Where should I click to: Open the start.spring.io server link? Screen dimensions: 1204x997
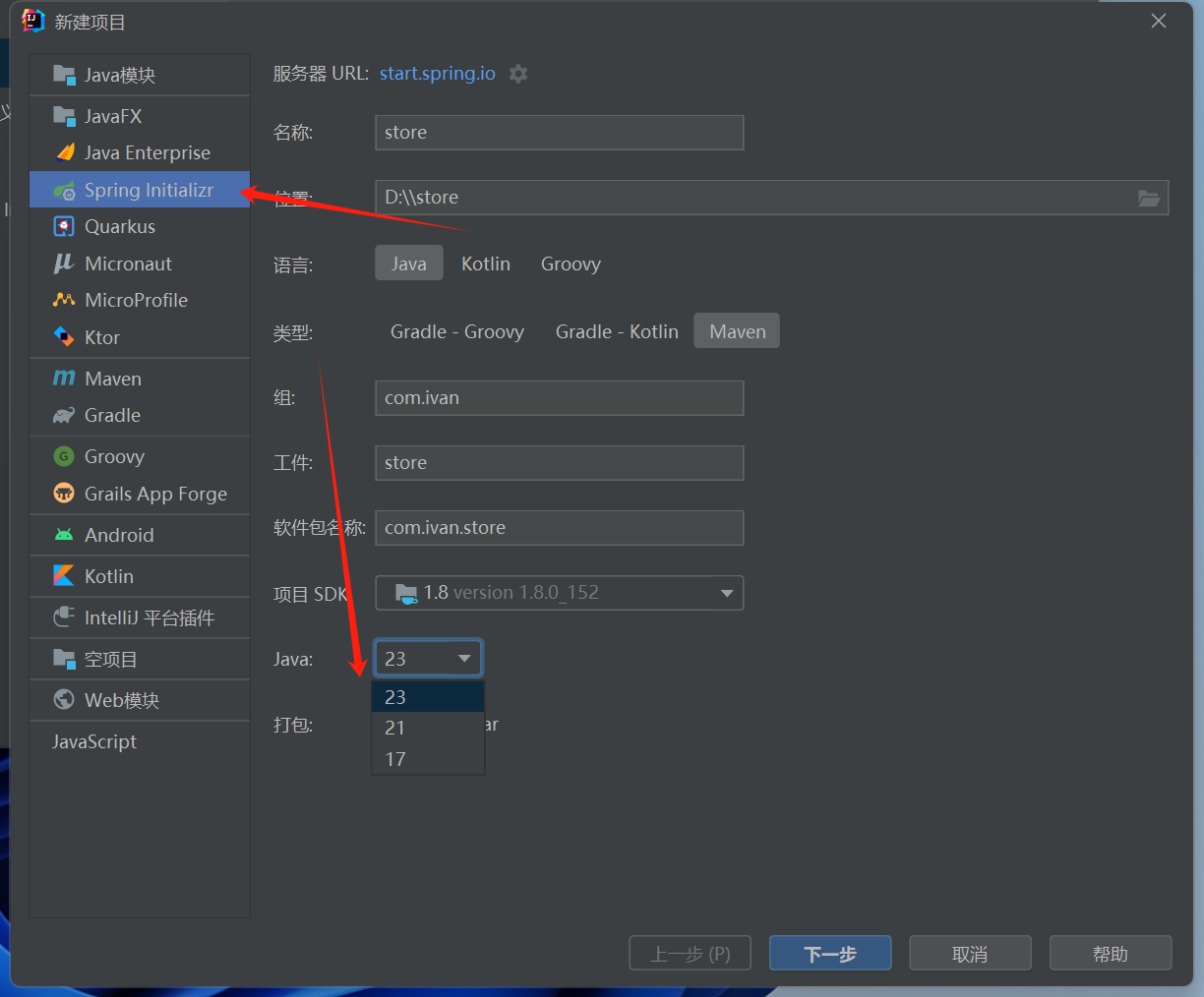(438, 74)
